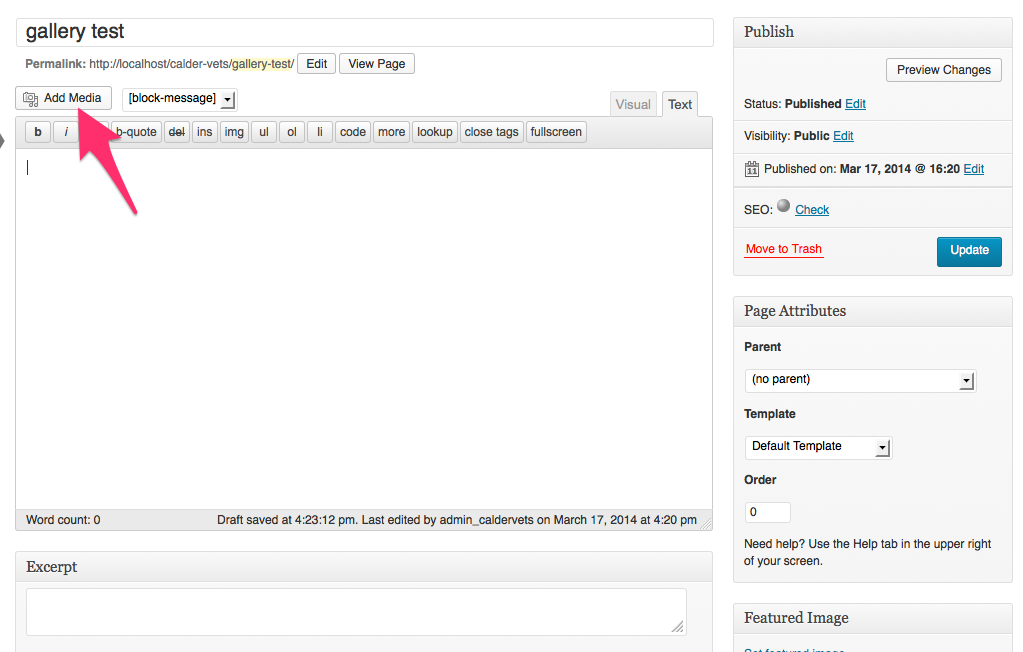Viewport: 1023px width, 652px height.
Task: Click the Add Media button
Action: click(63, 98)
